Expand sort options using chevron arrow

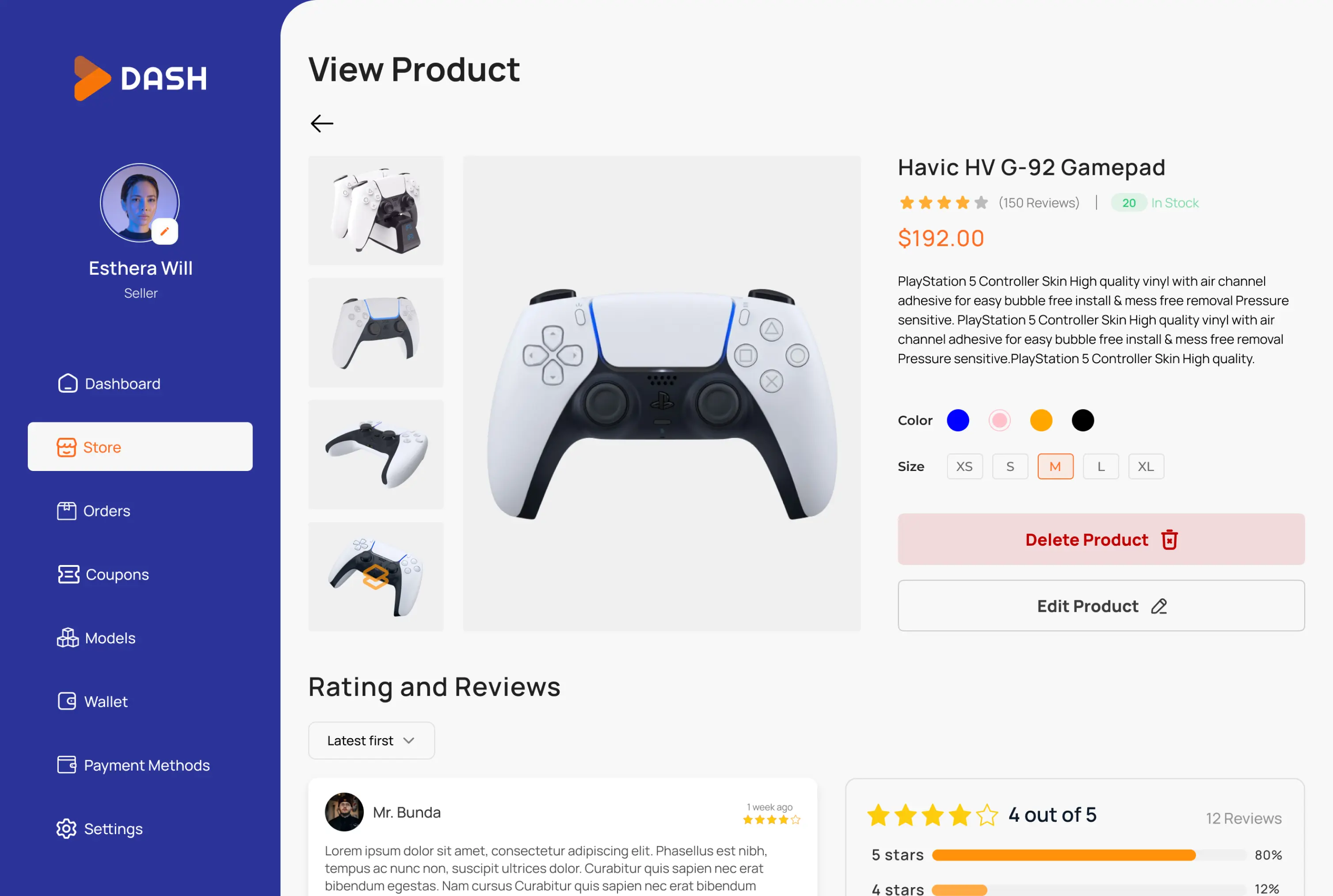point(409,740)
